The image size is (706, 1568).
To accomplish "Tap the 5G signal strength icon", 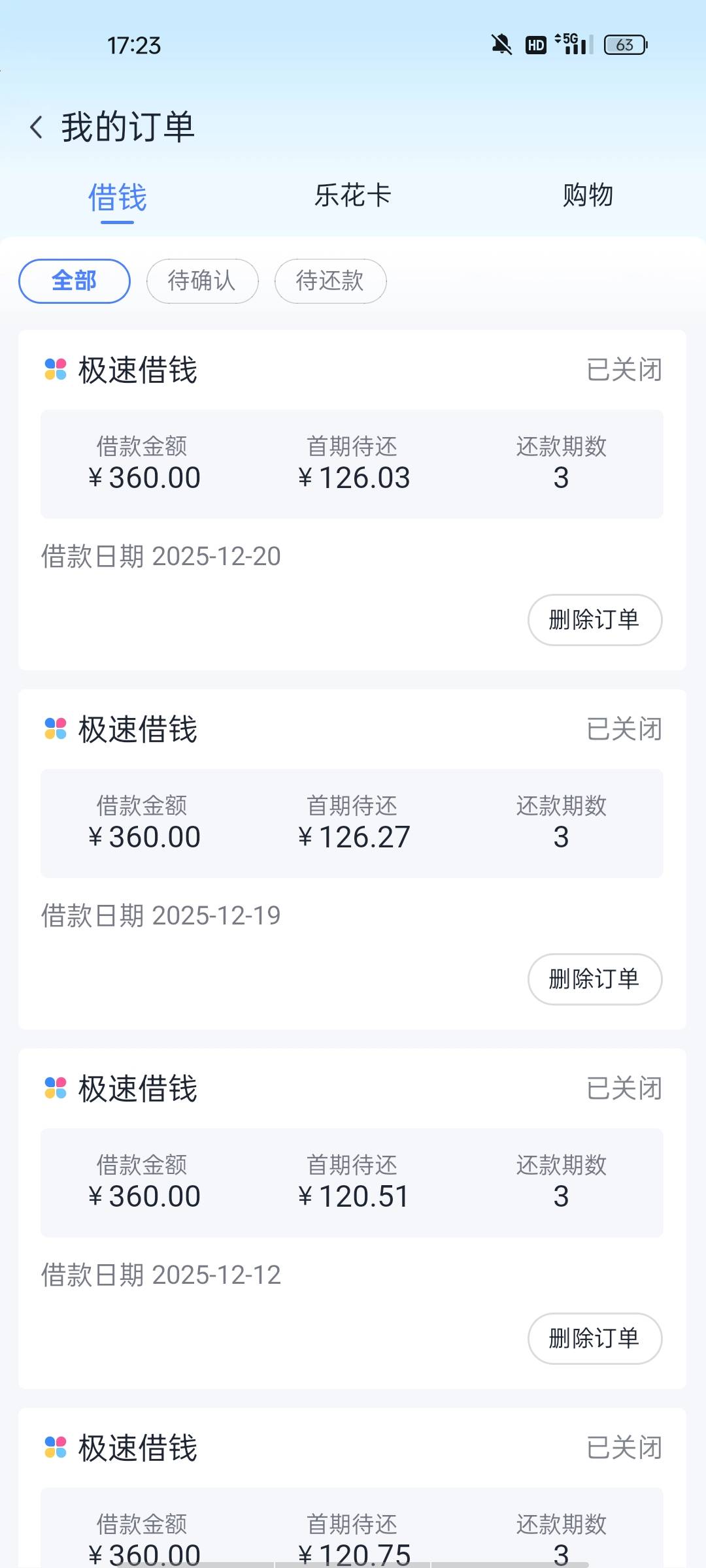I will click(x=574, y=44).
